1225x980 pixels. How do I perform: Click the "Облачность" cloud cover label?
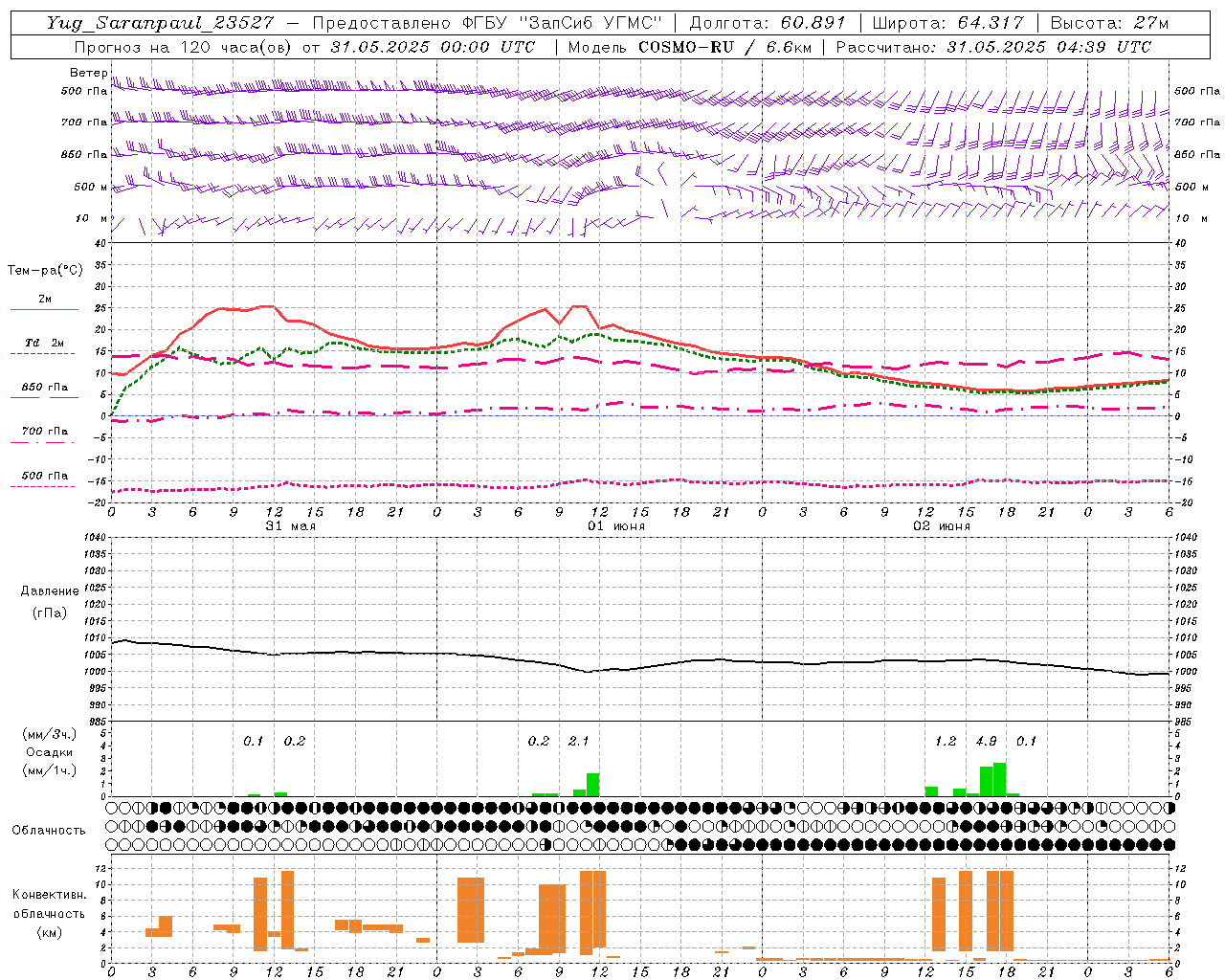coord(49,830)
